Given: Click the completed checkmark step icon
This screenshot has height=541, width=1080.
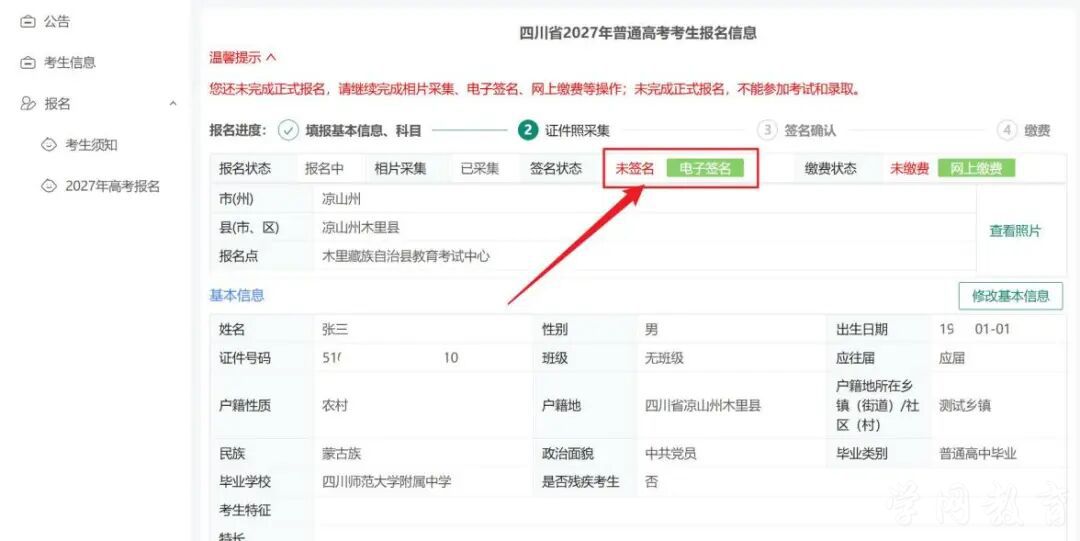Looking at the screenshot, I should click(288, 130).
